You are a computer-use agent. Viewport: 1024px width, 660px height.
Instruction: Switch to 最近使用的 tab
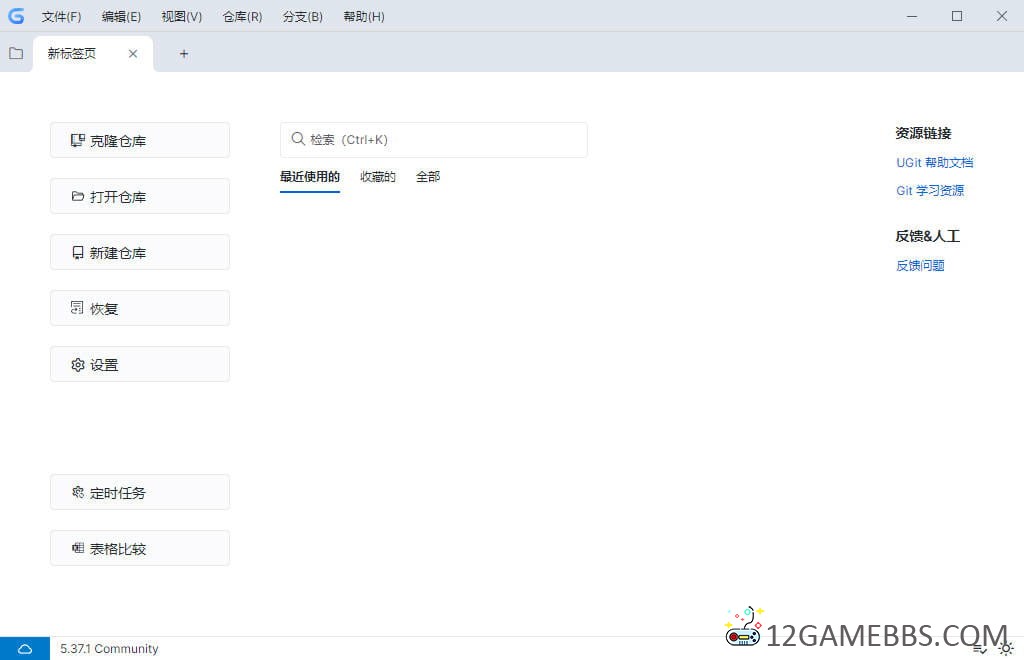click(310, 177)
